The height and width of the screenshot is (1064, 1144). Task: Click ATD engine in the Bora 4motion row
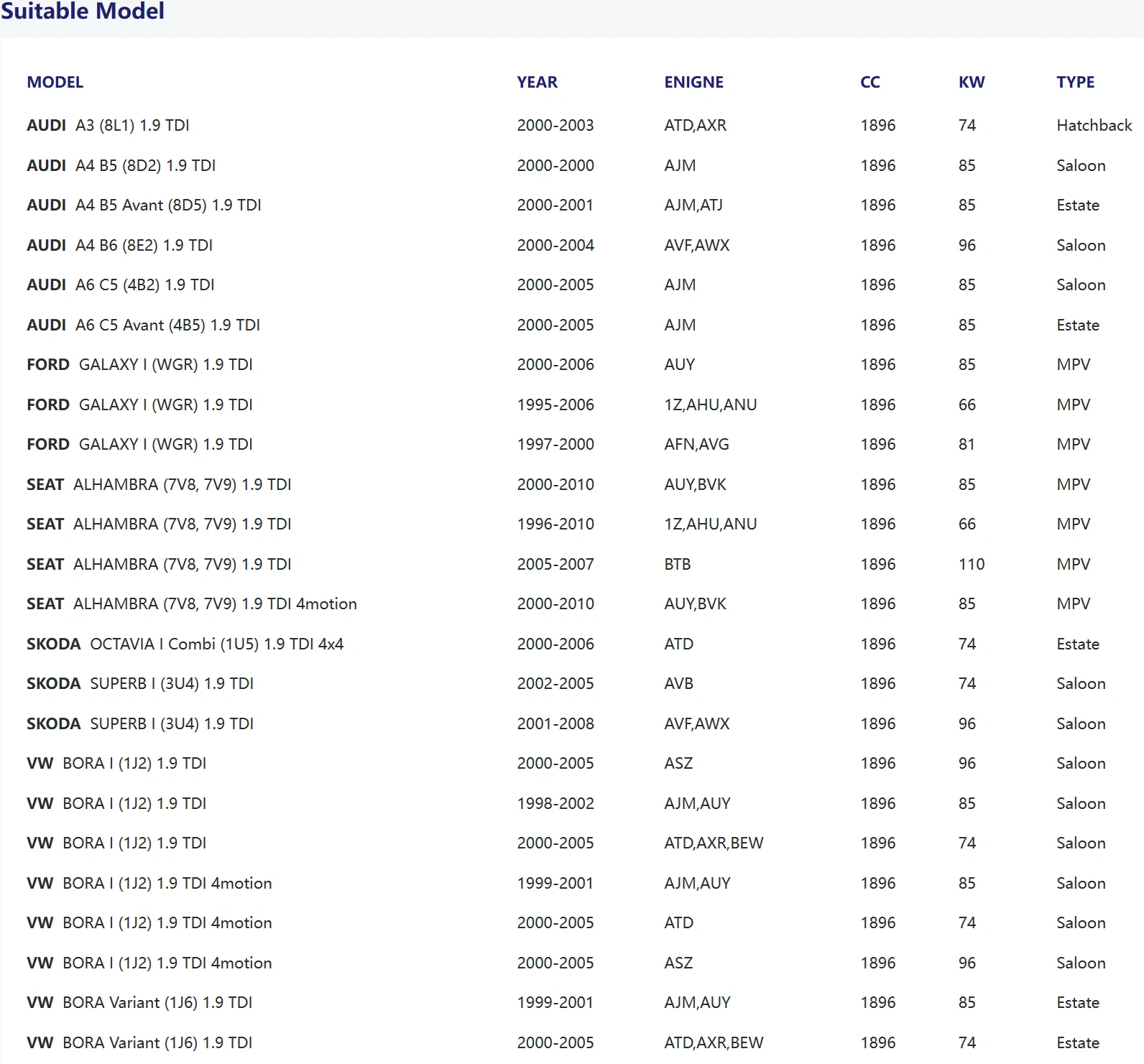[679, 922]
